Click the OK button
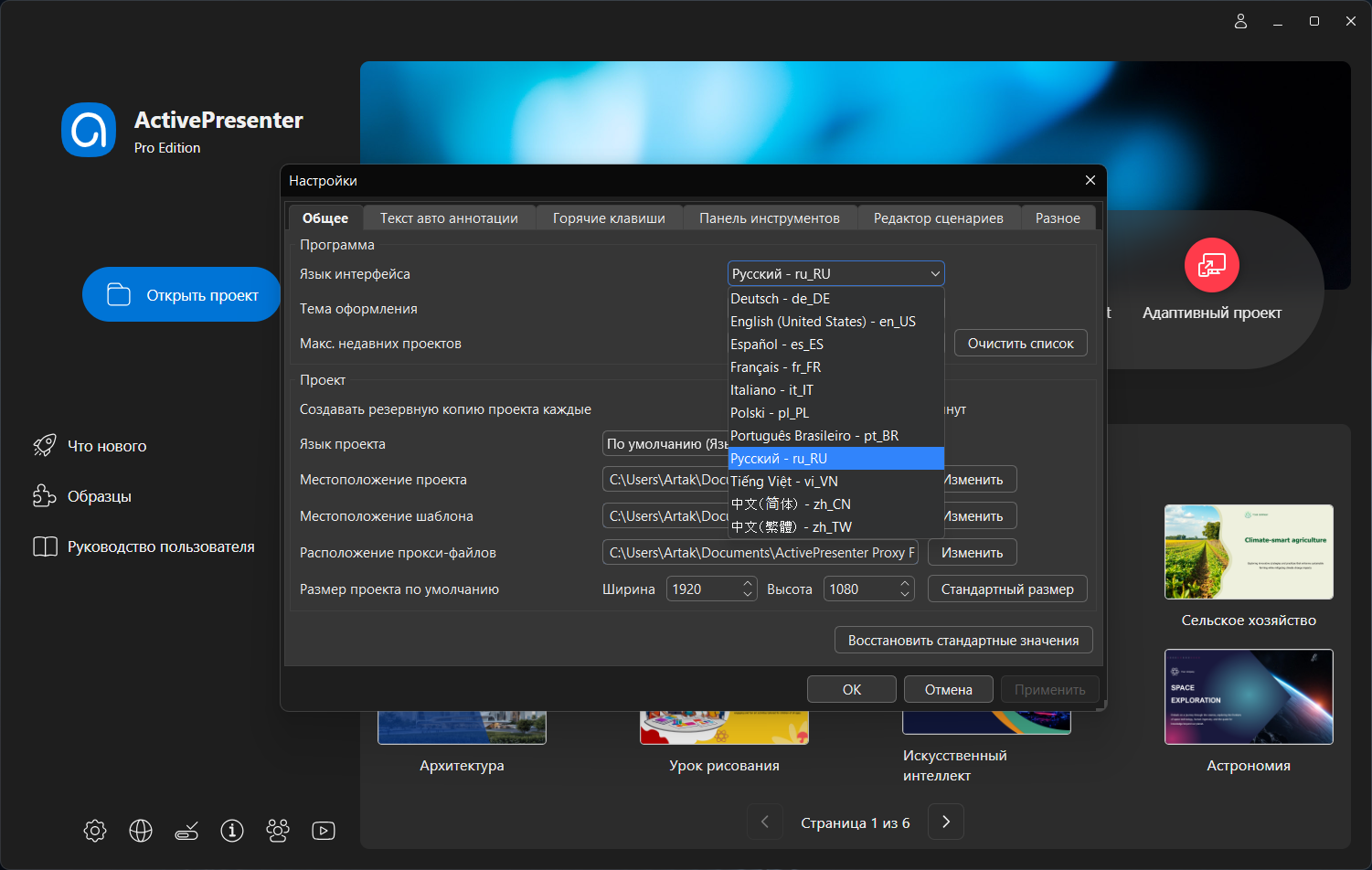Image resolution: width=1372 pixels, height=870 pixels. [x=852, y=690]
